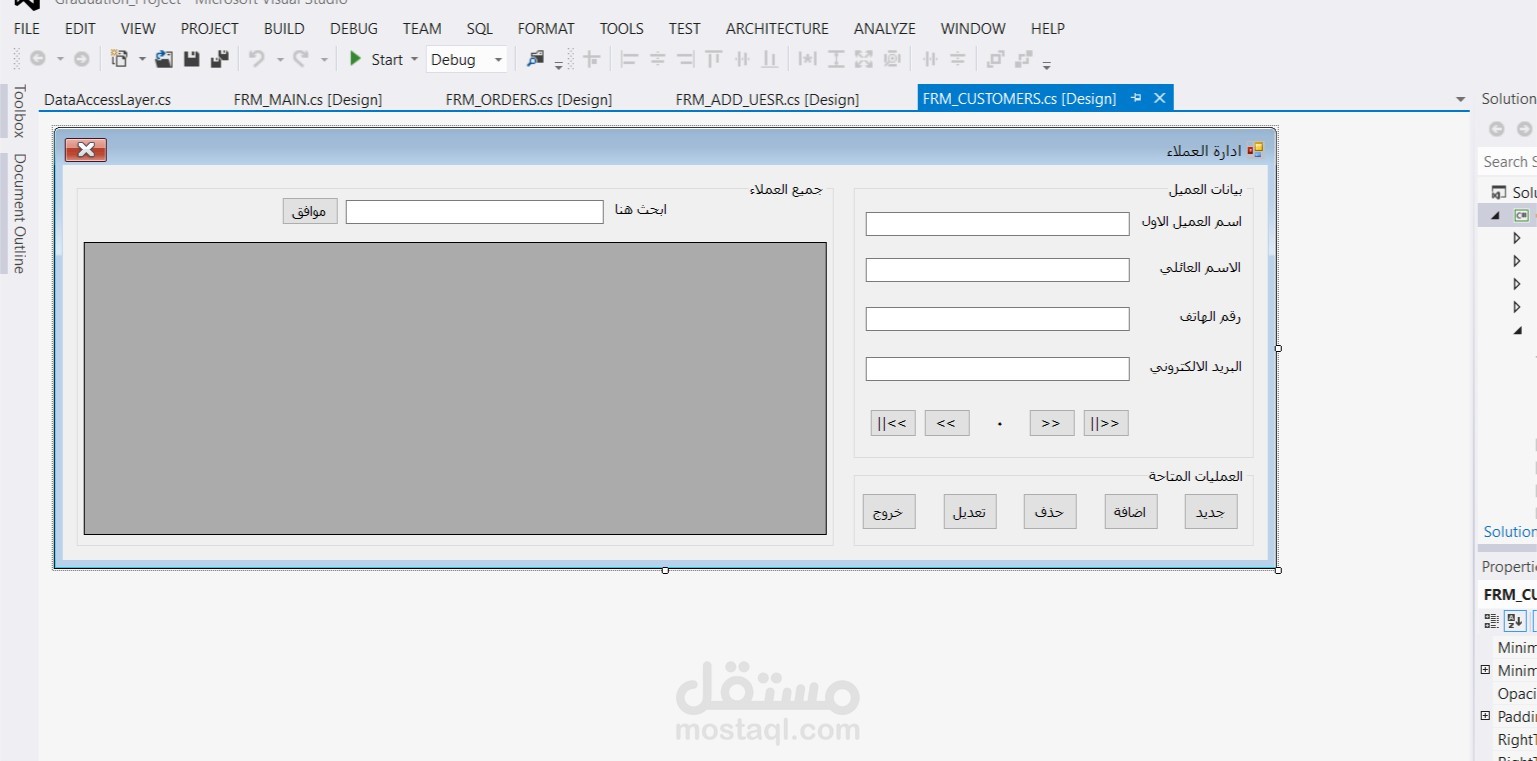The height and width of the screenshot is (761, 1537).
Task: Click the موافق search button on form
Action: click(x=310, y=211)
